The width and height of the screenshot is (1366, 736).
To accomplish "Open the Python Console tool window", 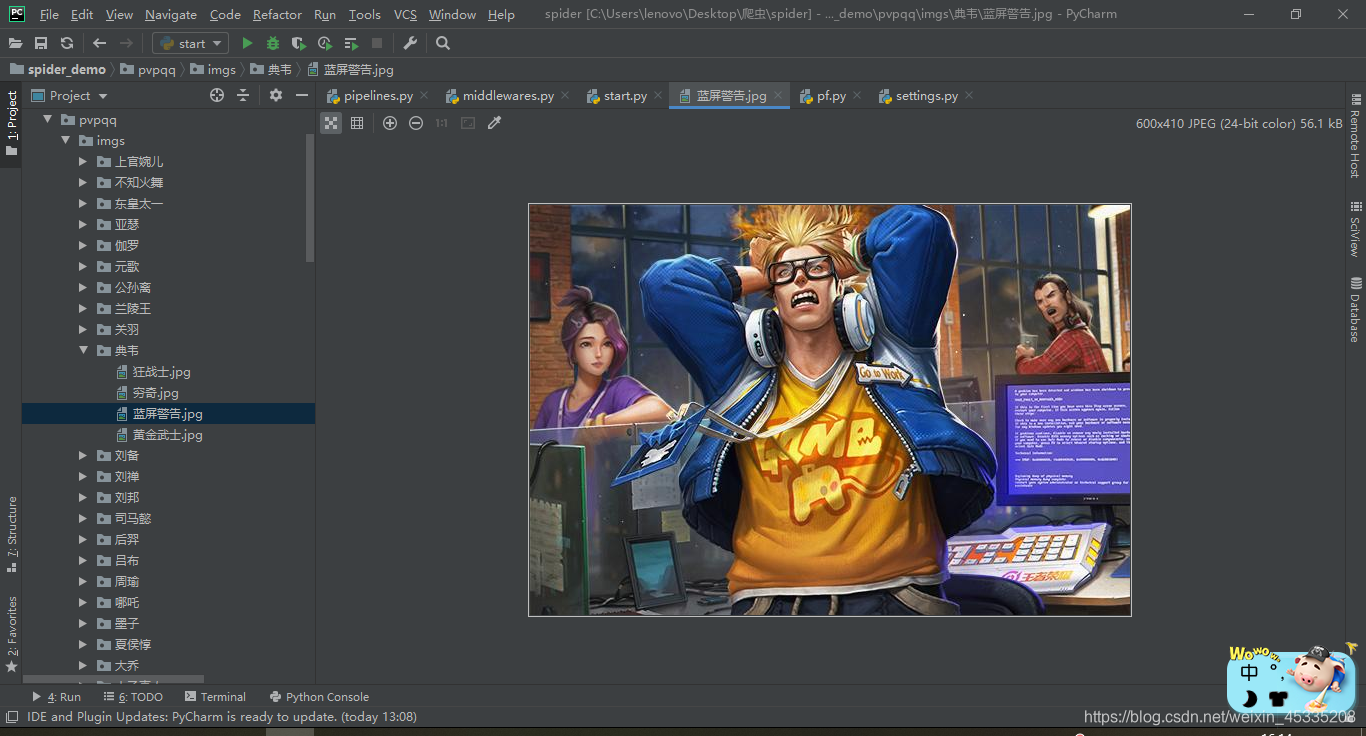I will [x=319, y=697].
